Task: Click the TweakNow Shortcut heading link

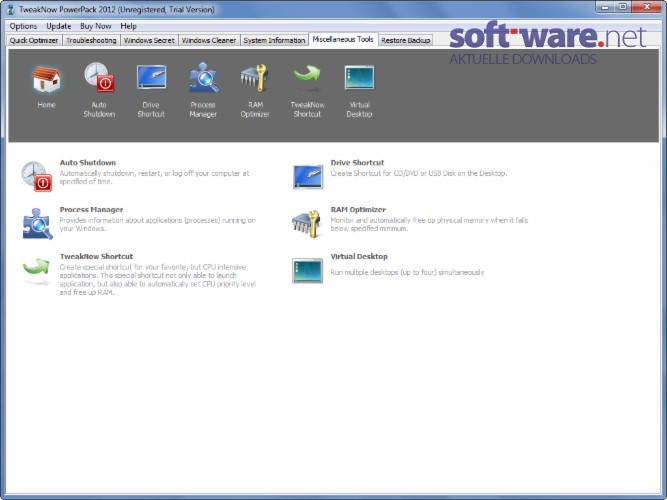Action: click(x=96, y=256)
